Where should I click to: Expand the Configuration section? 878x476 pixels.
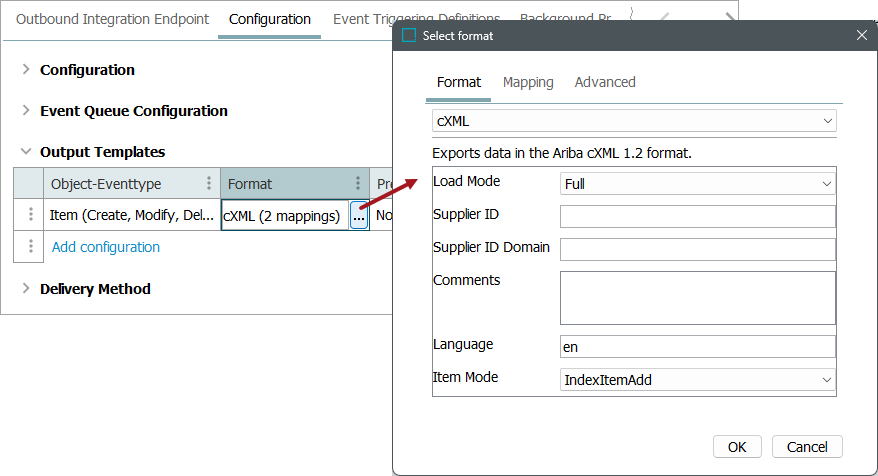point(26,70)
